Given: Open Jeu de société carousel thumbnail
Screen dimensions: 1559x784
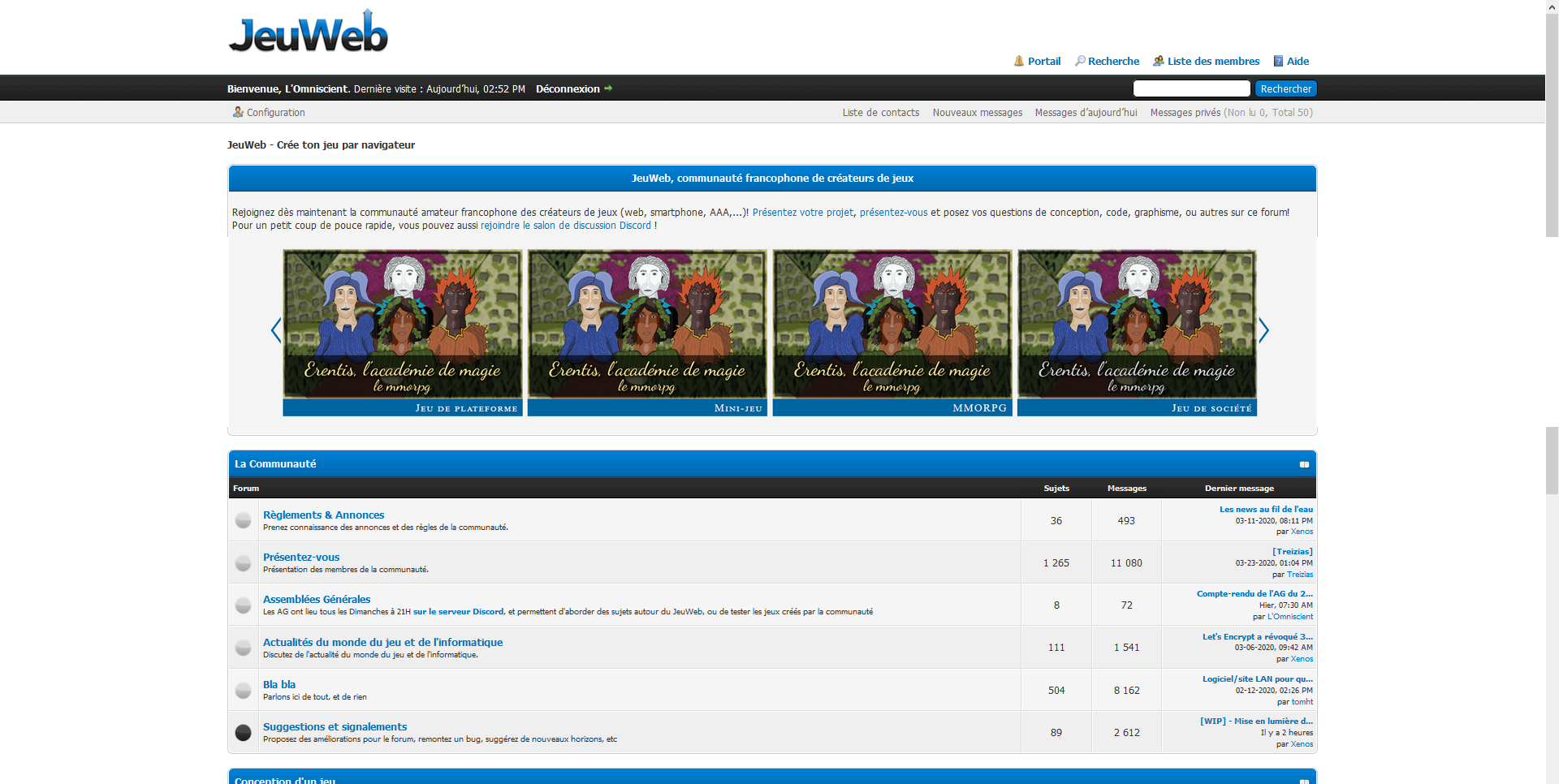Looking at the screenshot, I should click(x=1137, y=333).
